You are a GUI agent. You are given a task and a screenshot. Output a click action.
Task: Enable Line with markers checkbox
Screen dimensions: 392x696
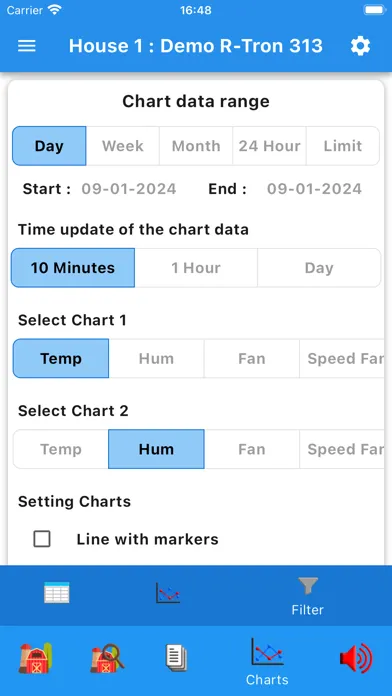pyautogui.click(x=42, y=539)
